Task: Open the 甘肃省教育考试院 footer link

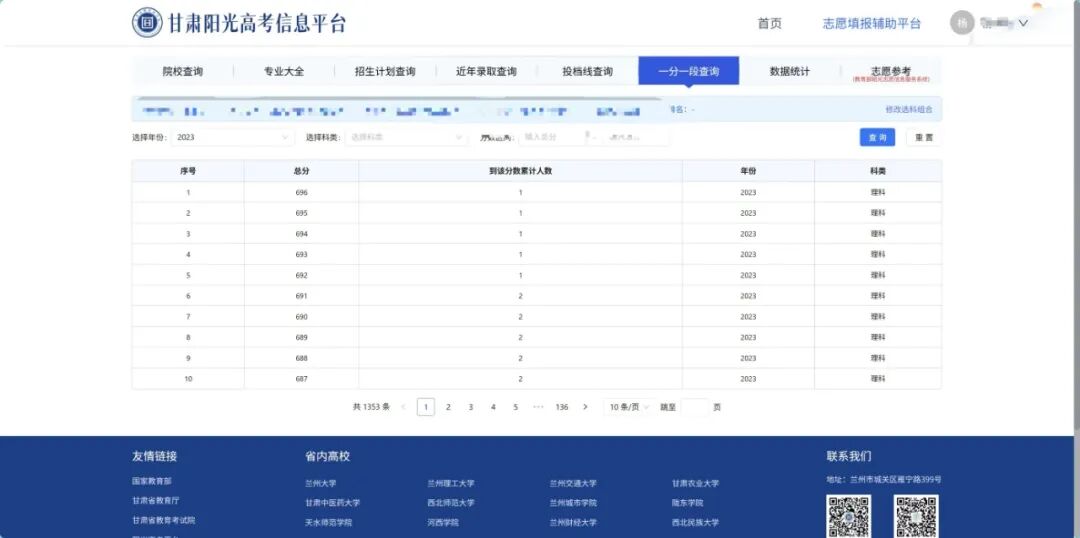Action: 164,520
